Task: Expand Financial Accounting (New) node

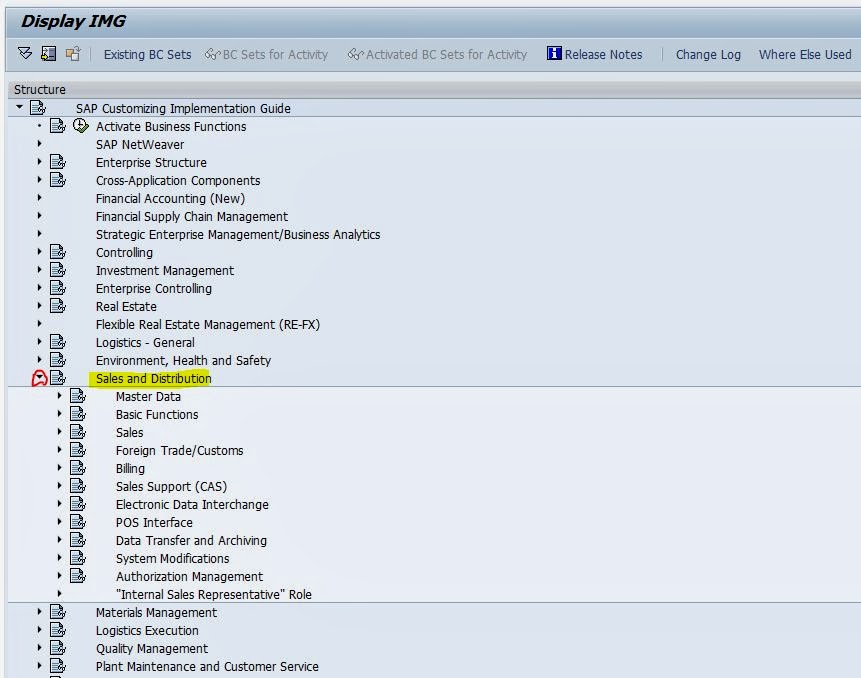Action: tap(39, 198)
